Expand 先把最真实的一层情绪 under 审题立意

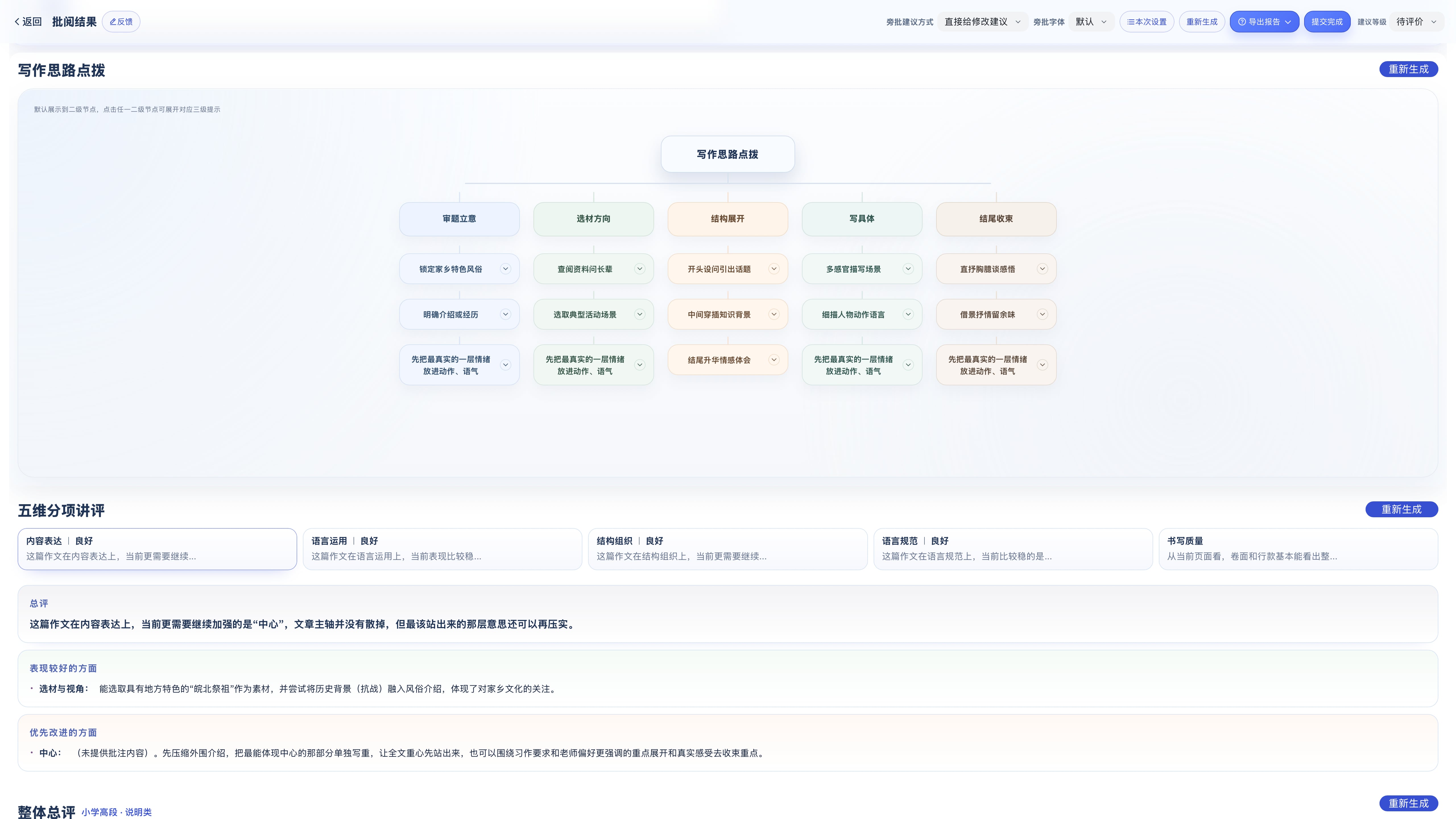click(505, 365)
